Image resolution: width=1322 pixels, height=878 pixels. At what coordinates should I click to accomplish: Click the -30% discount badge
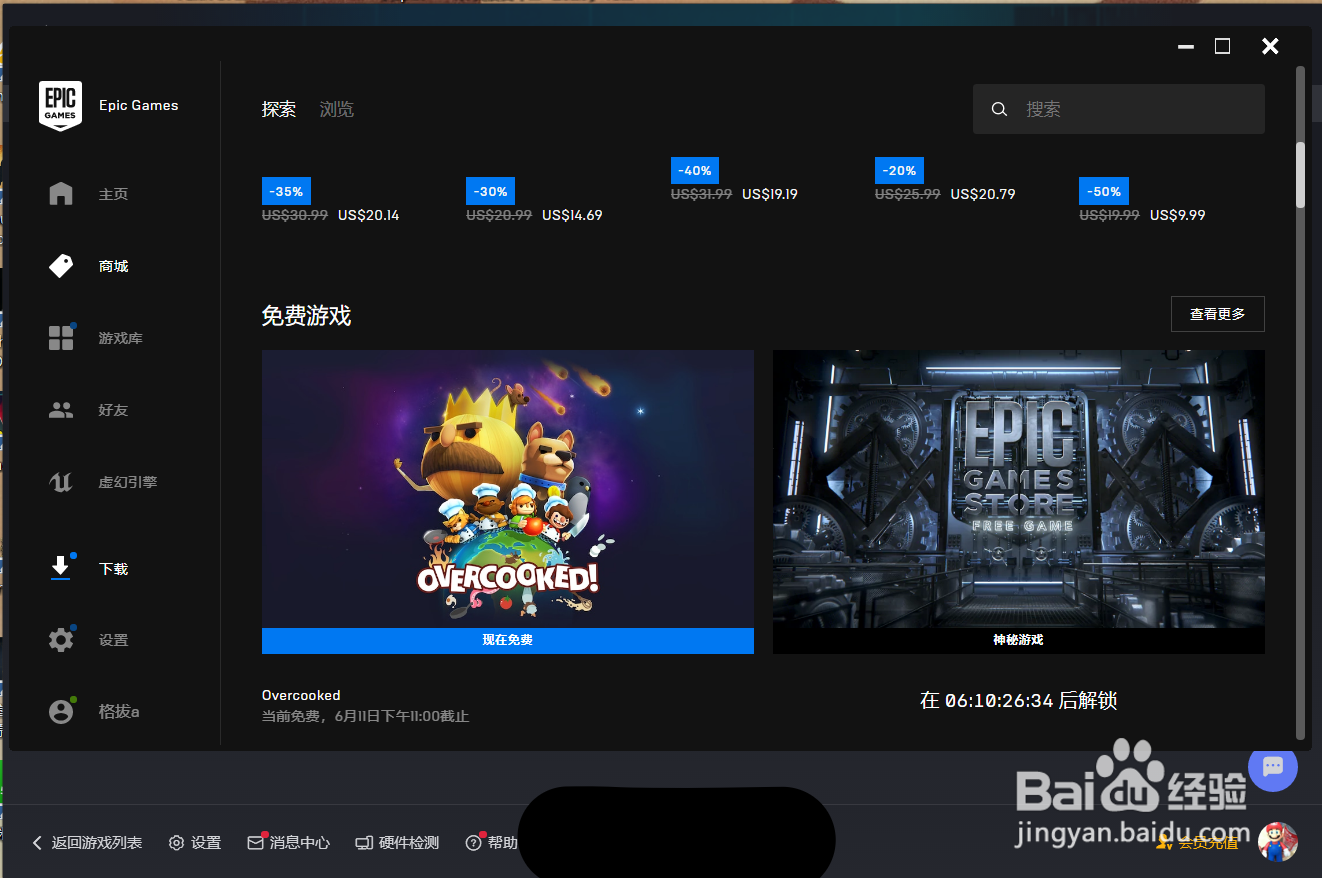coord(490,191)
